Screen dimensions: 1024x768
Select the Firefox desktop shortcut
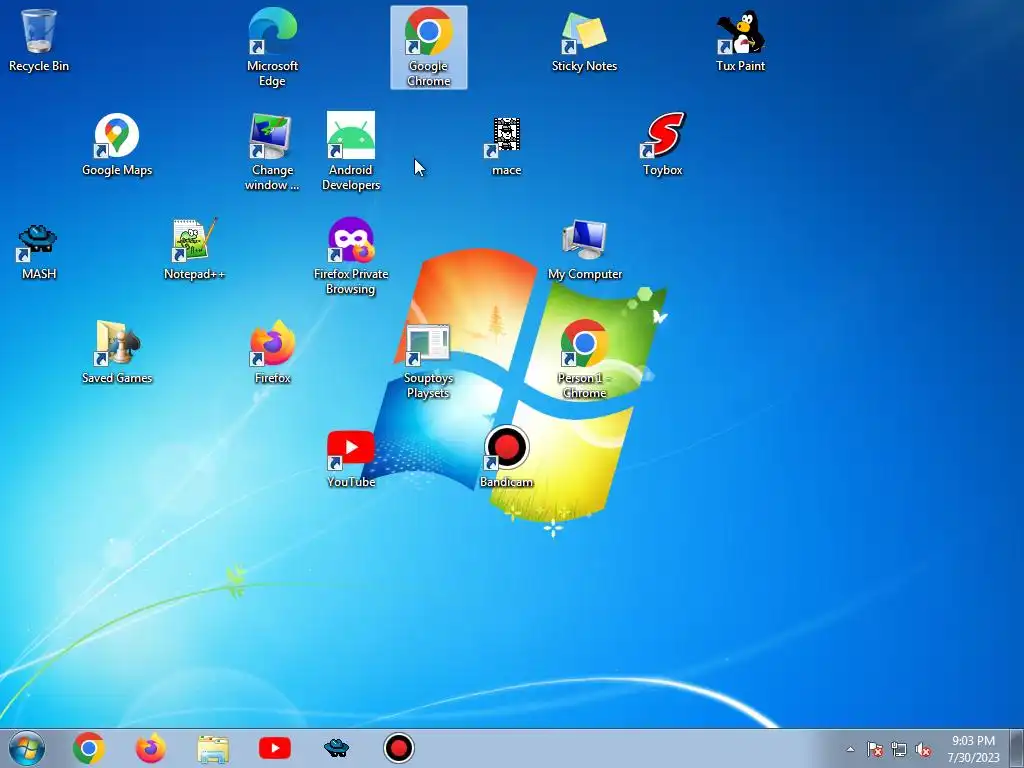click(x=272, y=353)
